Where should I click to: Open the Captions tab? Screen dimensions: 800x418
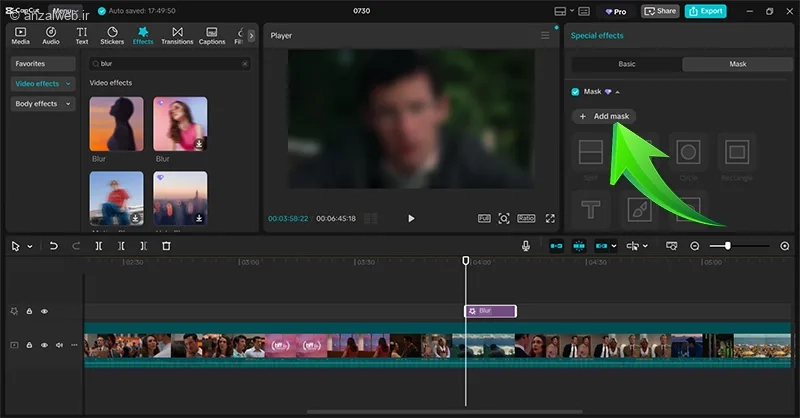(x=212, y=36)
